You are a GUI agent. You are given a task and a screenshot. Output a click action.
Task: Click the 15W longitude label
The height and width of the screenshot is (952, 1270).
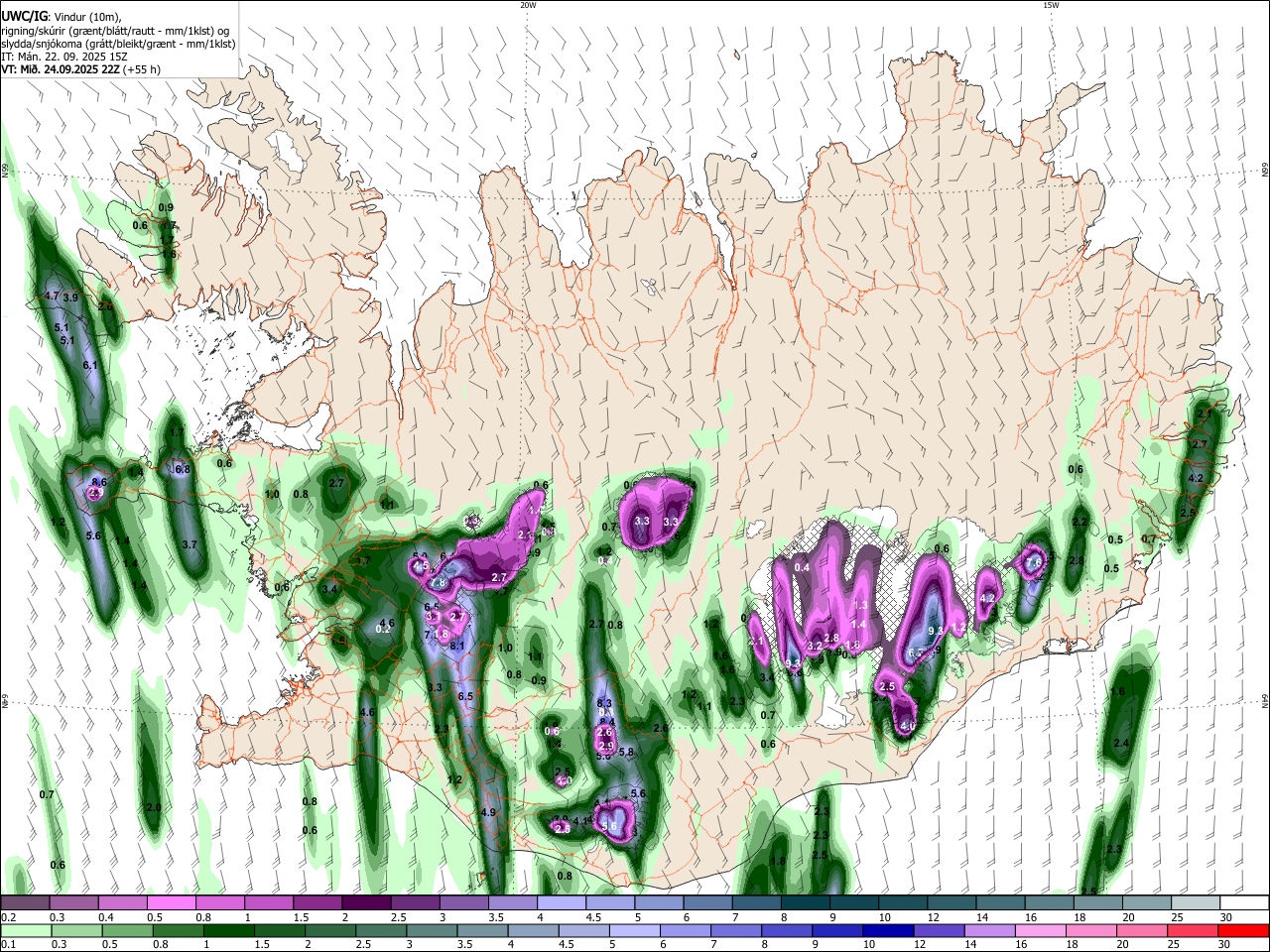1051,5
